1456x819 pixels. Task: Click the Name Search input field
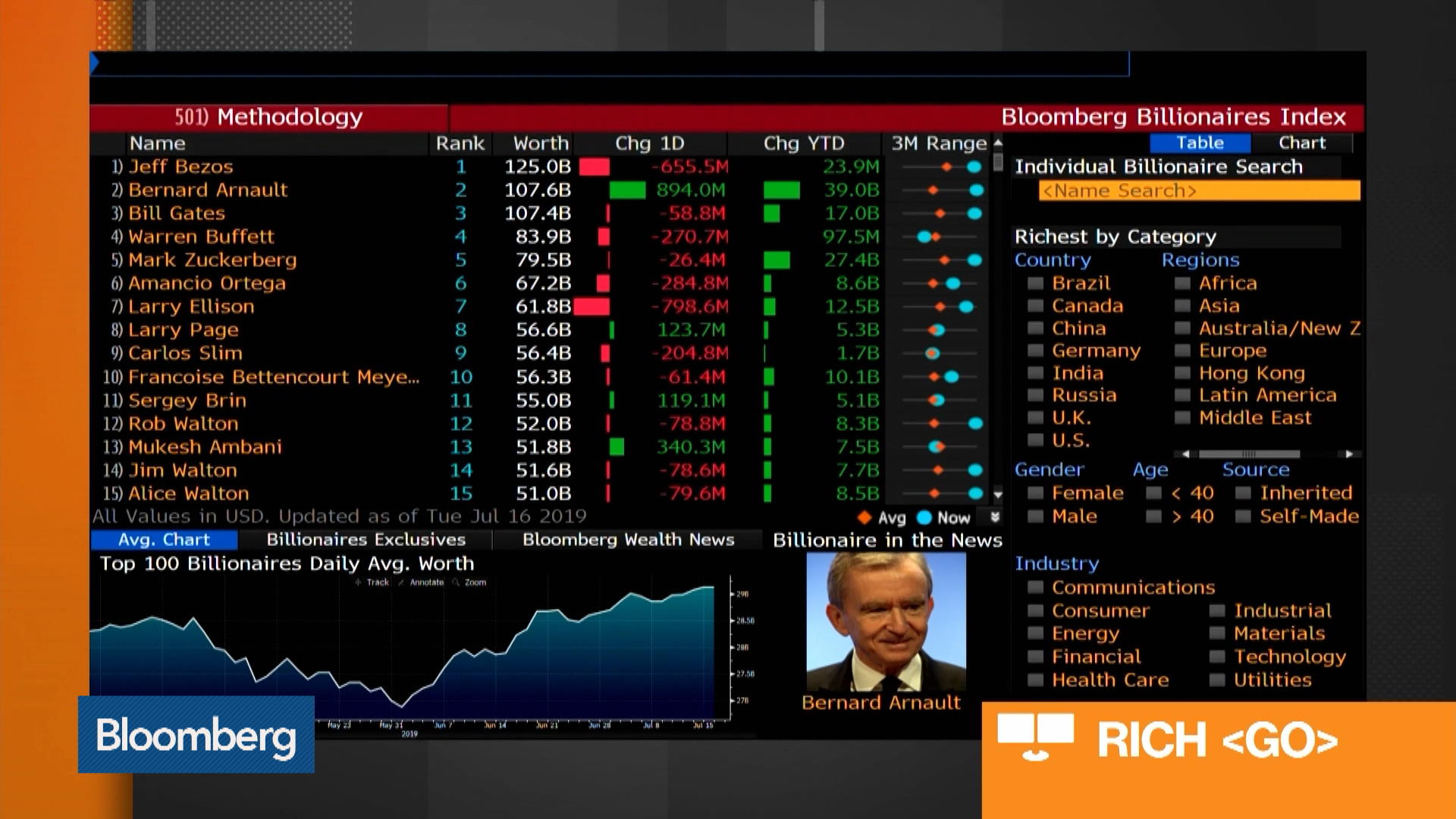point(1199,191)
